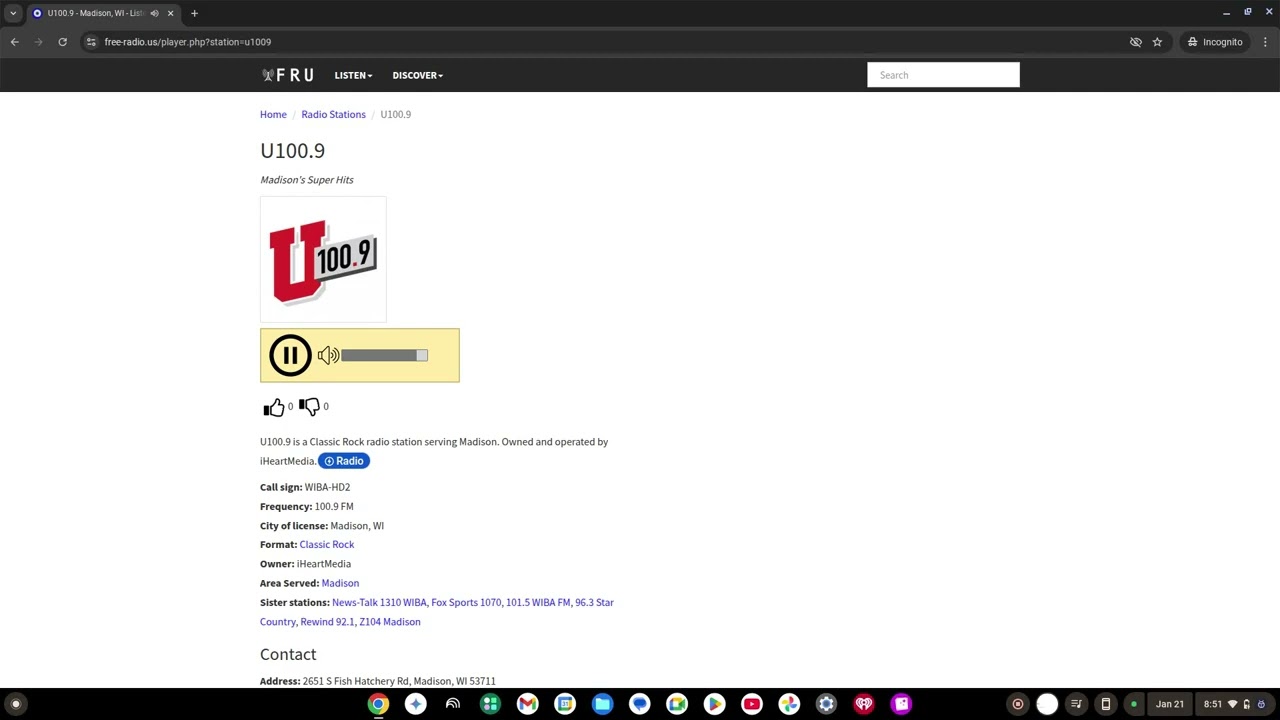Reload the current page
The width and height of the screenshot is (1280, 720).
[62, 42]
